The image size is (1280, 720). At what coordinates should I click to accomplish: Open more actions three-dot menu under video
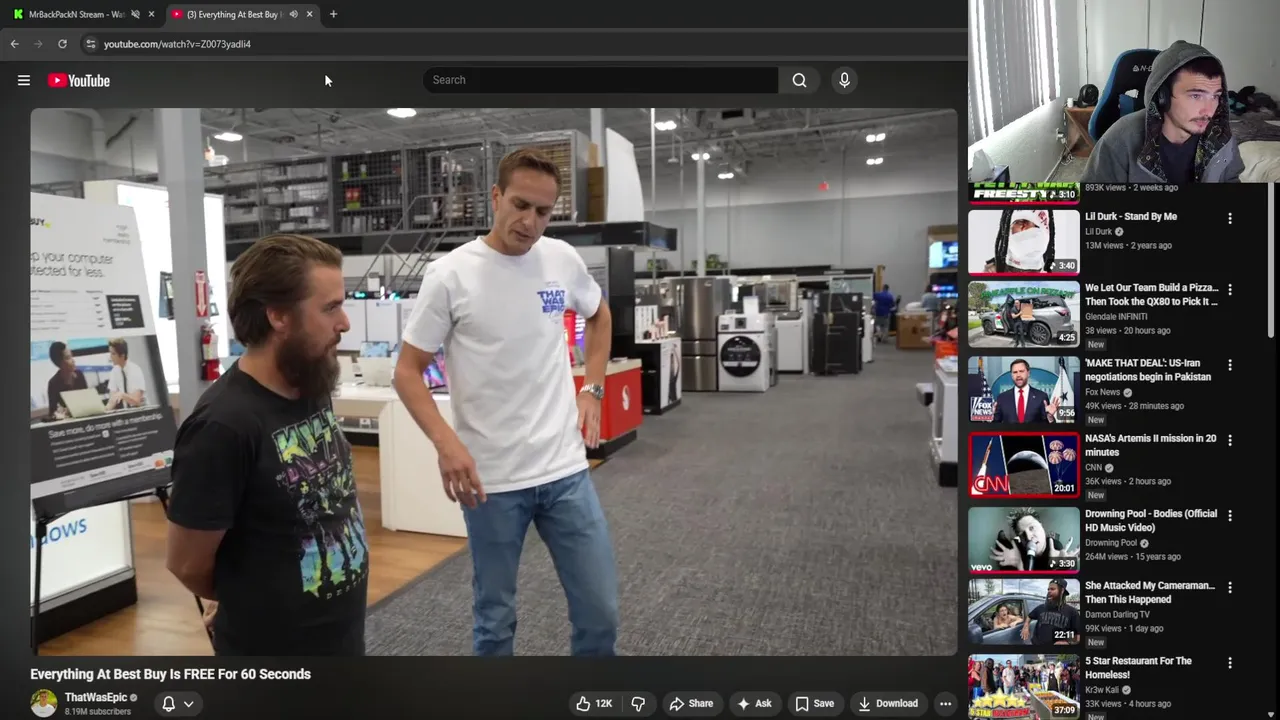pos(945,703)
